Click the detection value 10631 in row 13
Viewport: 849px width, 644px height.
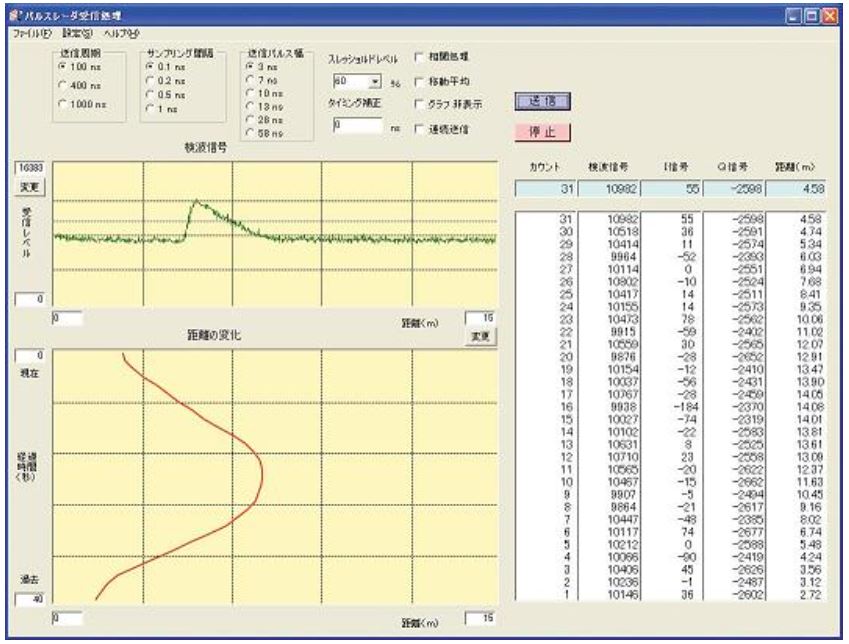click(x=623, y=445)
